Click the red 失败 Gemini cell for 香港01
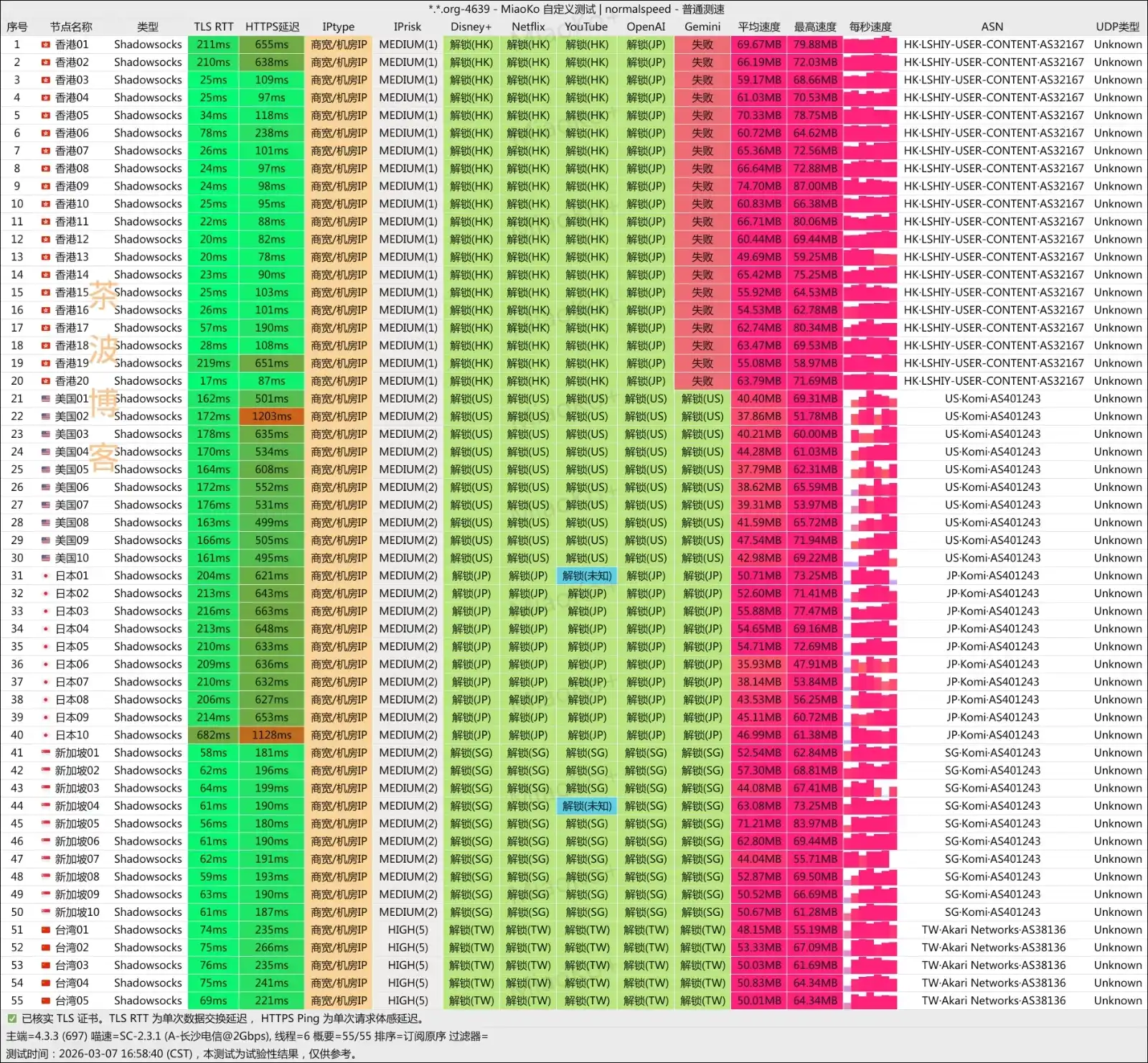1148x1063 pixels. click(702, 45)
